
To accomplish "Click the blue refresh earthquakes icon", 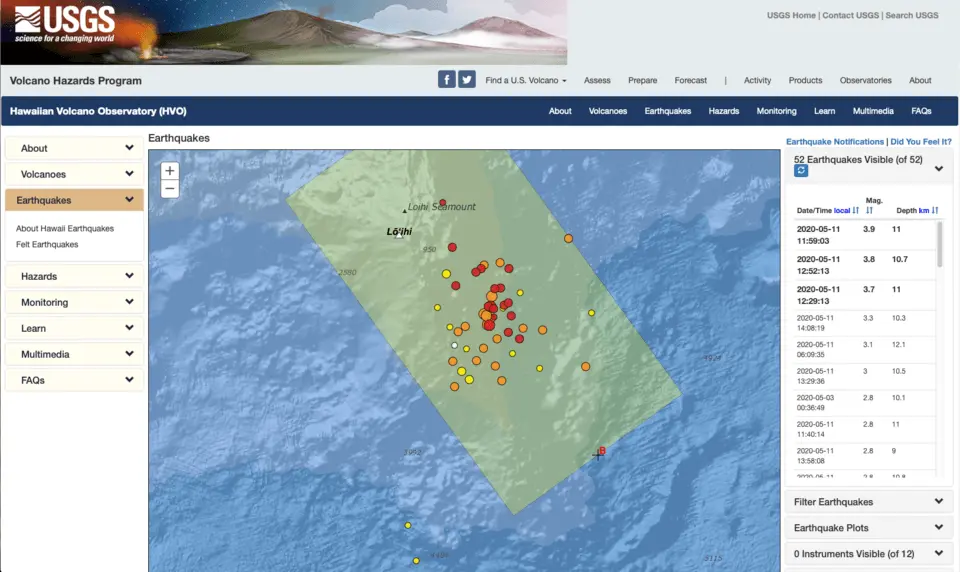I will (x=801, y=171).
